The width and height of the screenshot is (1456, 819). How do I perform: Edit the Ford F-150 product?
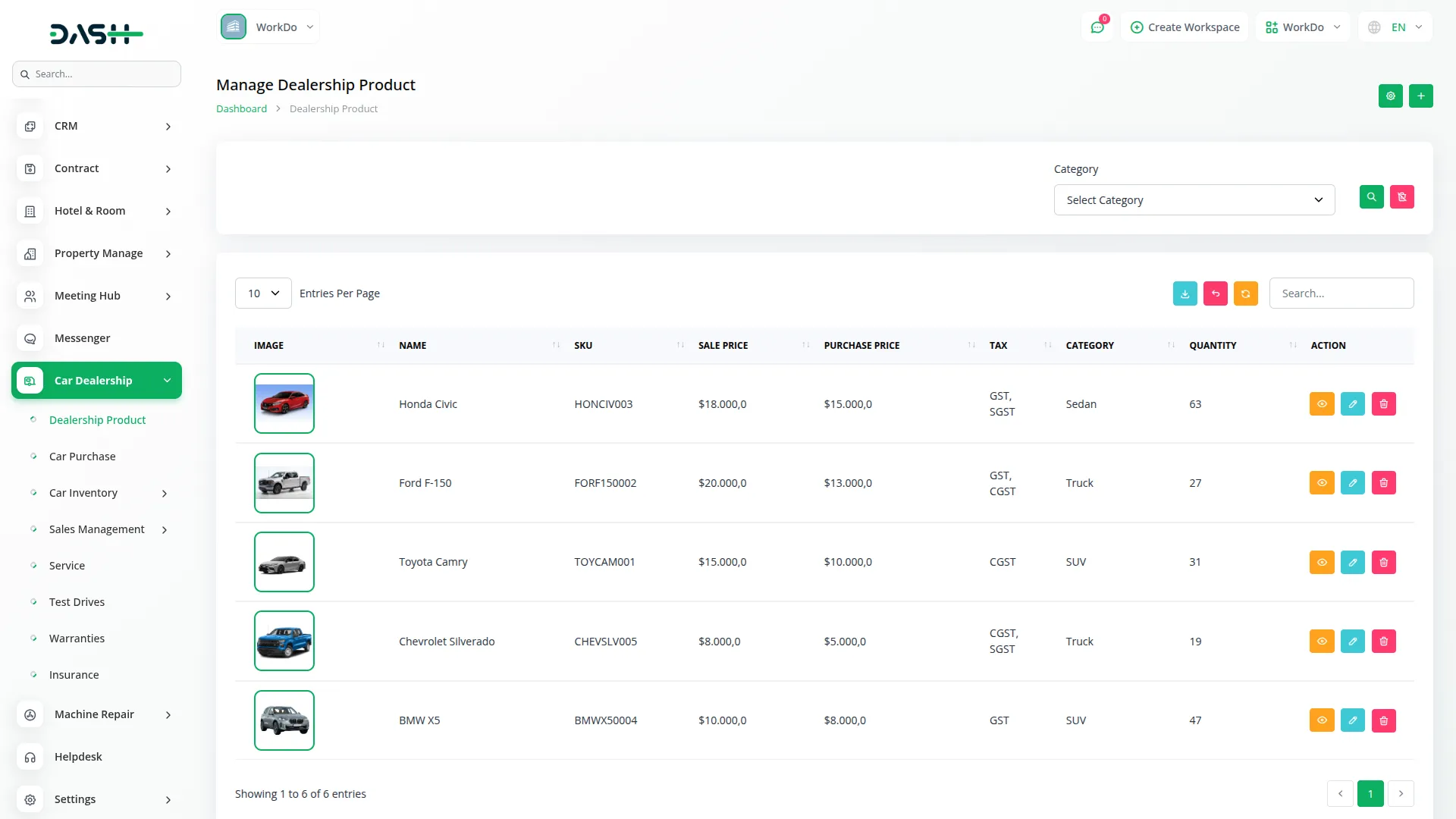coord(1352,483)
